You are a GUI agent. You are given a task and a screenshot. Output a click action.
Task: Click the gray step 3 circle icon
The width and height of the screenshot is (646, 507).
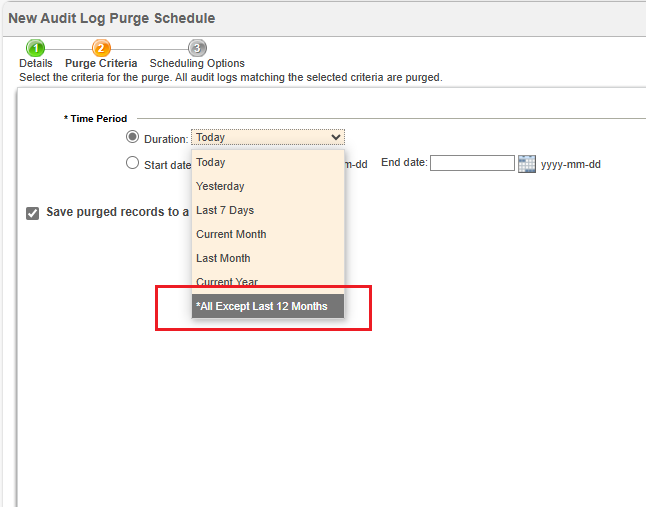[197, 48]
